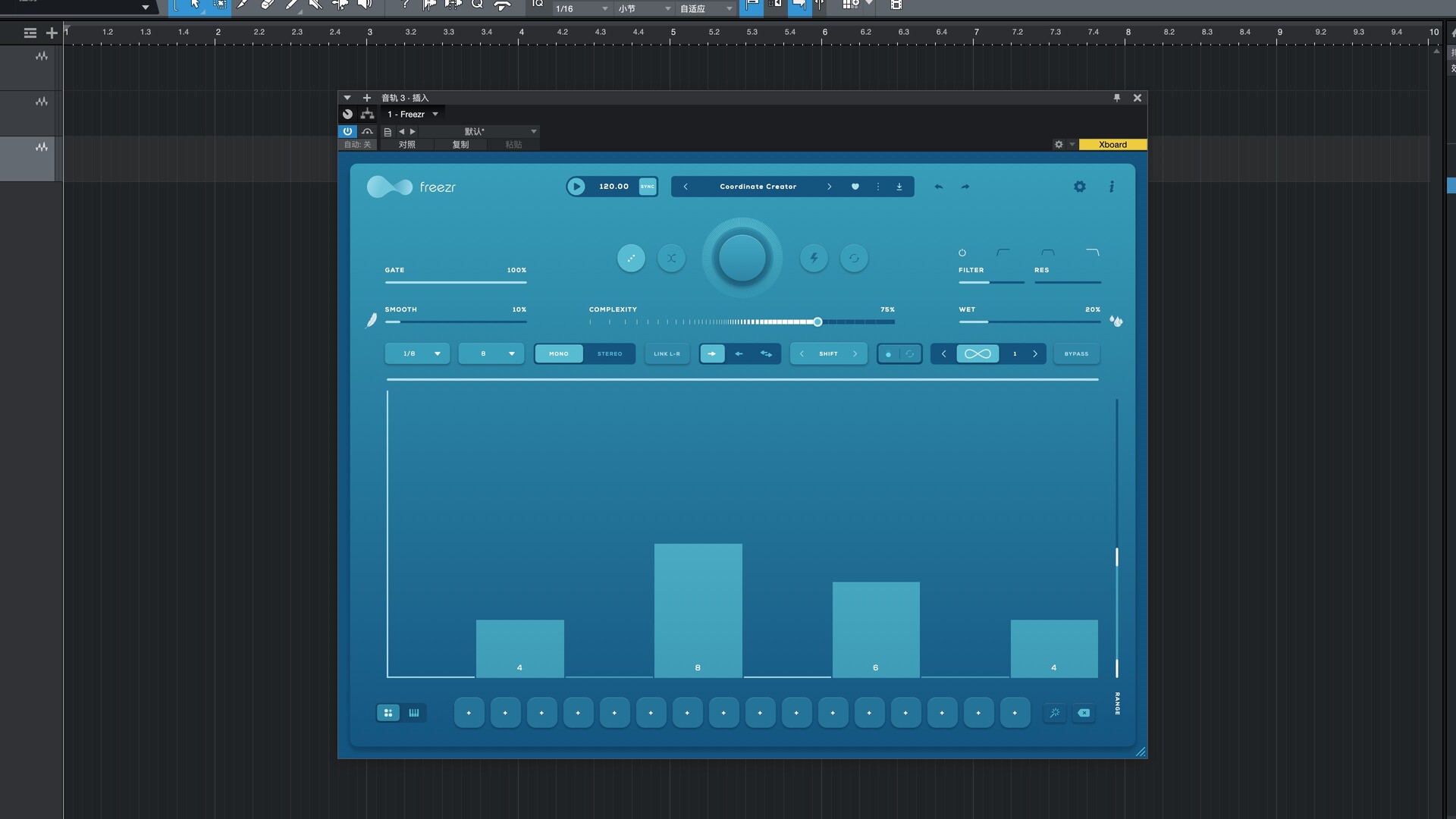Pin the plugin window
This screenshot has height=819, width=1456.
(1116, 98)
